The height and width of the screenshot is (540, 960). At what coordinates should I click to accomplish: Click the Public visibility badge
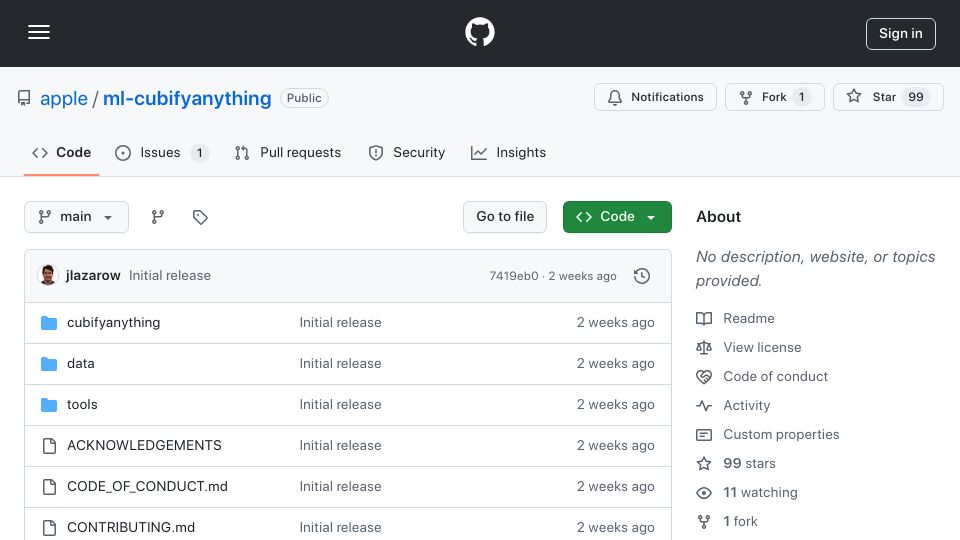(304, 98)
